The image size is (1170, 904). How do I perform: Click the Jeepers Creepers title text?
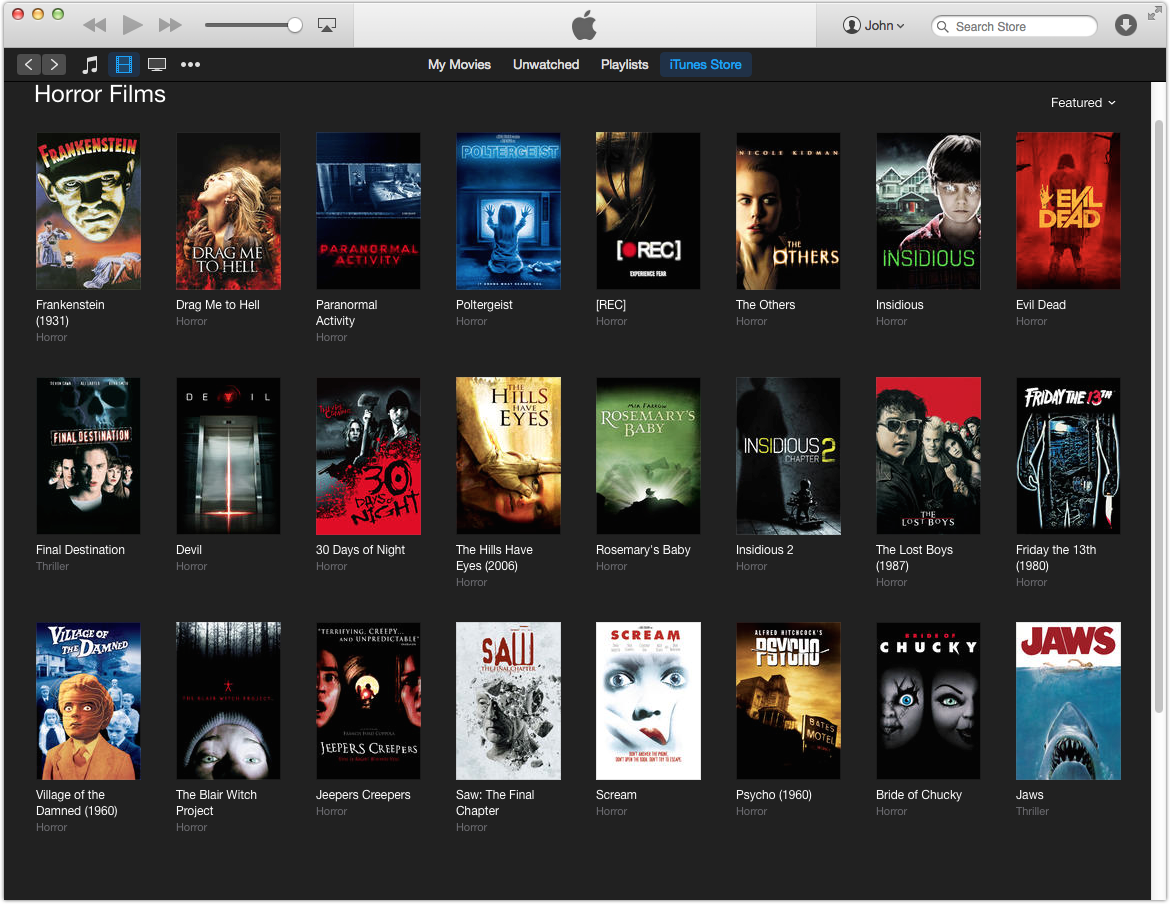[x=363, y=794]
